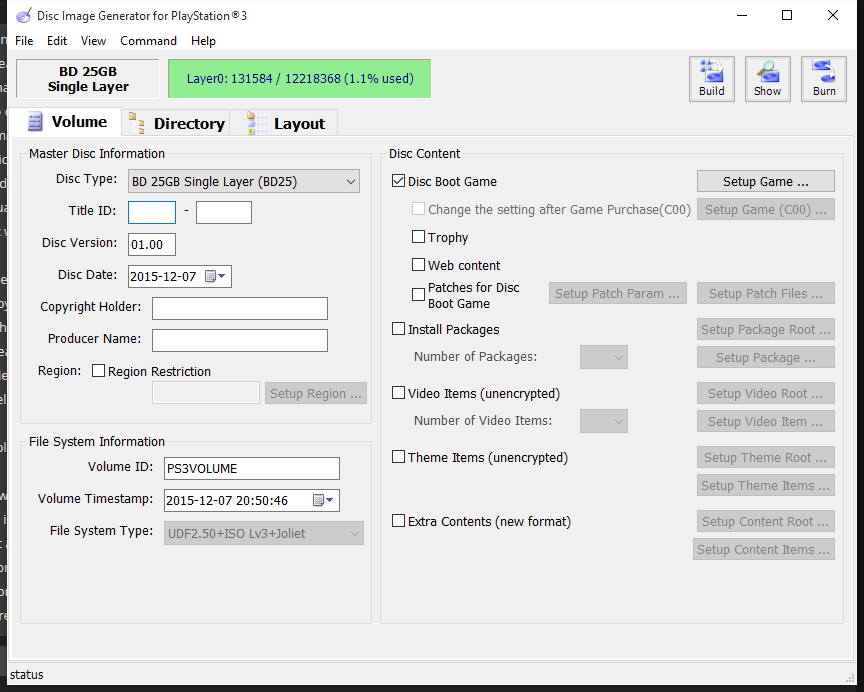
Task: Click Setup Content Items ... button
Action: pos(764,549)
